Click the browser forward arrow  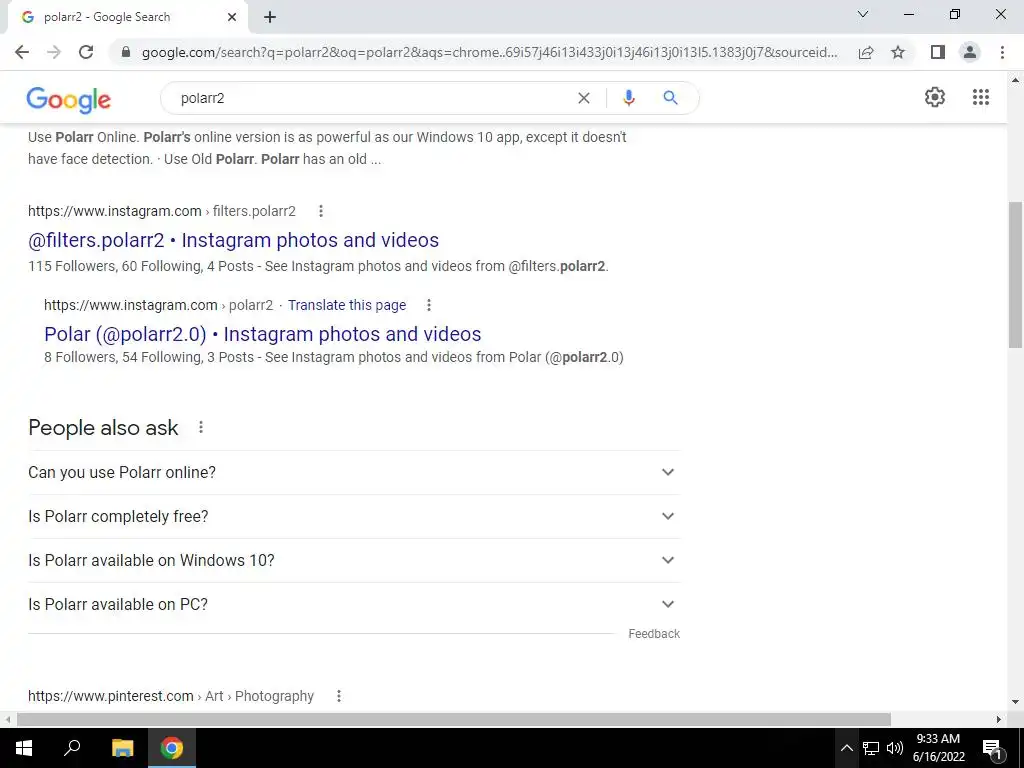click(54, 52)
